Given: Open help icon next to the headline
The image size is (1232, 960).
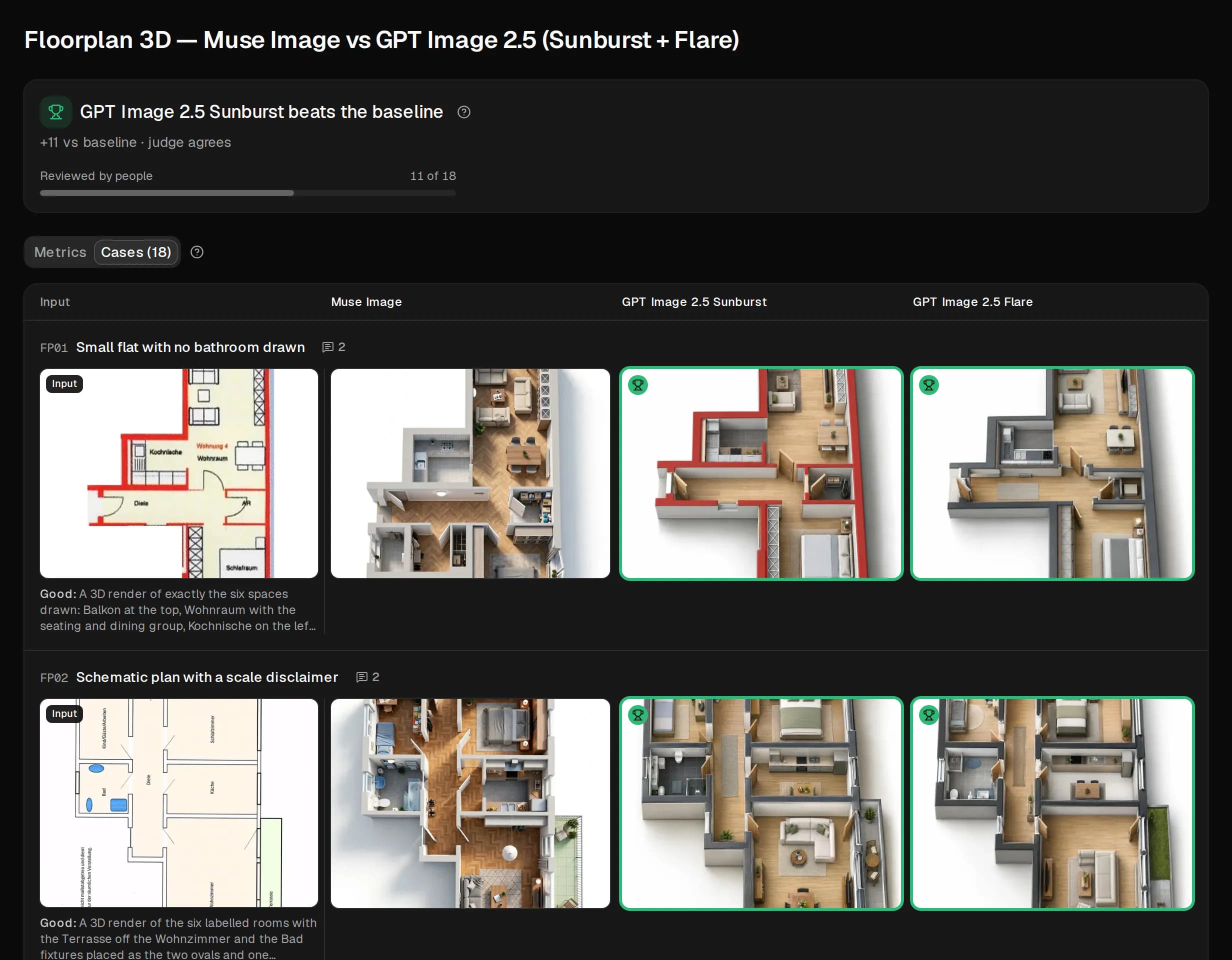Looking at the screenshot, I should pyautogui.click(x=463, y=112).
